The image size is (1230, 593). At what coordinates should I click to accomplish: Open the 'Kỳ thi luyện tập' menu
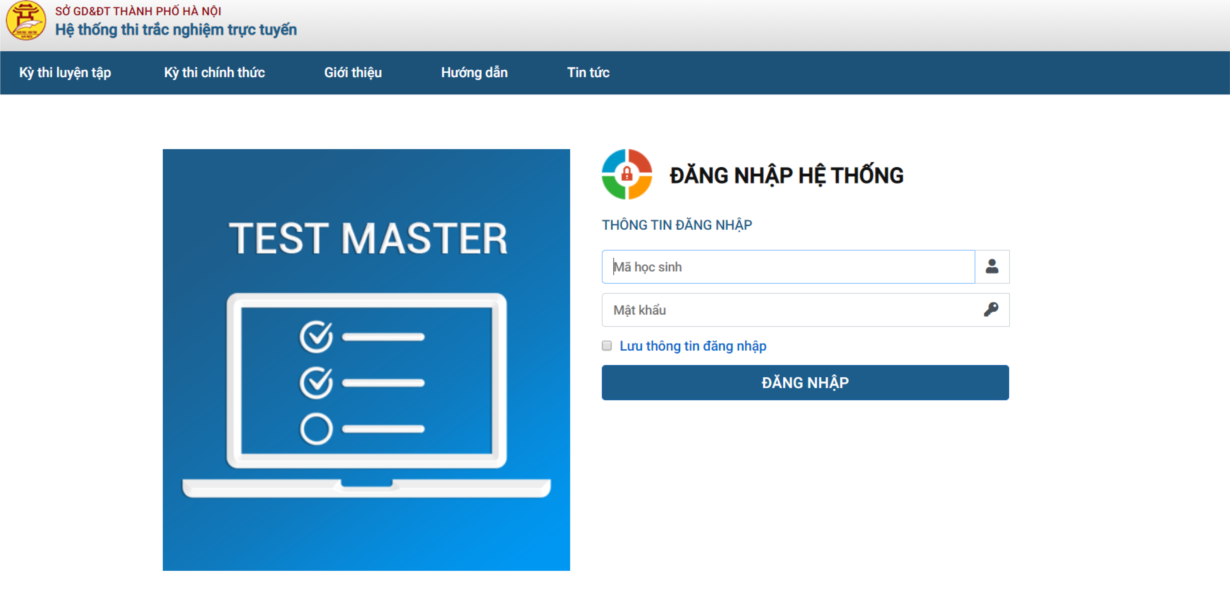coord(65,73)
